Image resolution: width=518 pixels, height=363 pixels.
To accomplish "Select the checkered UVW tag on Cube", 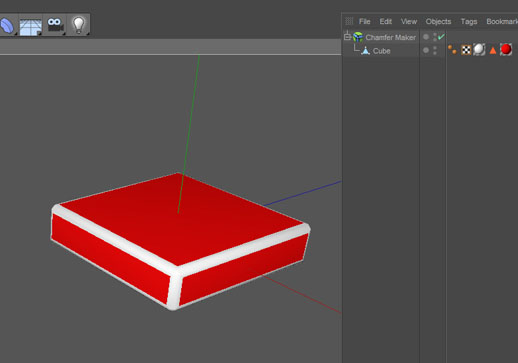I will point(466,50).
